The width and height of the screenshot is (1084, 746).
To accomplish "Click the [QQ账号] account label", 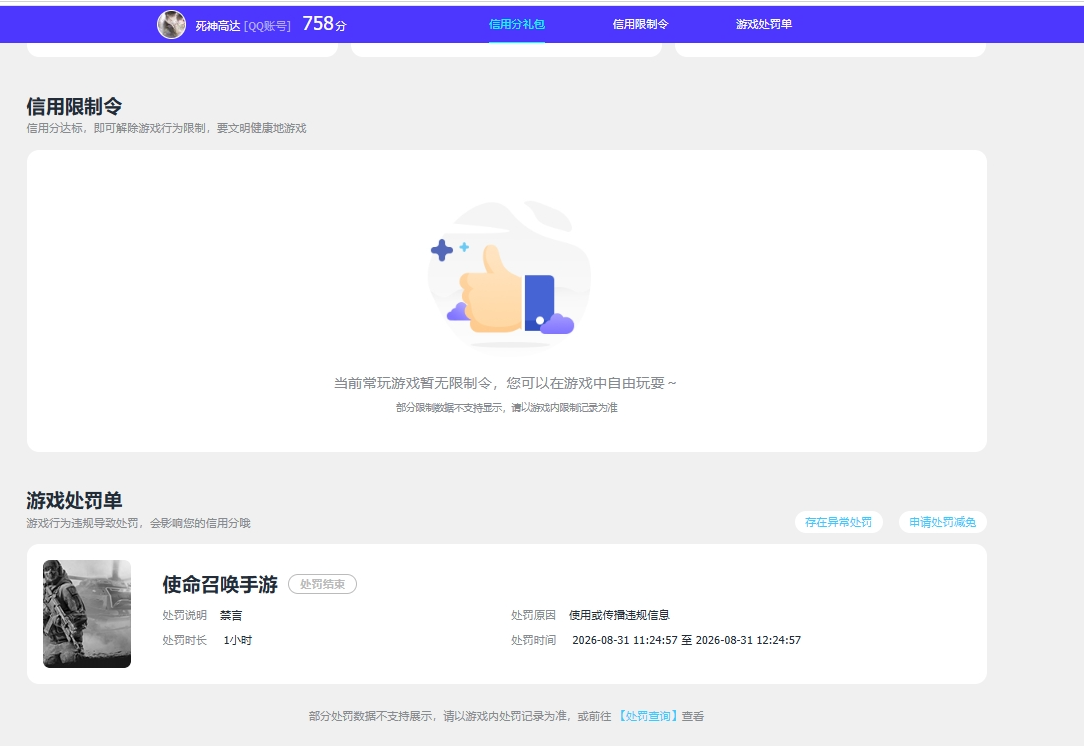I will (x=267, y=26).
